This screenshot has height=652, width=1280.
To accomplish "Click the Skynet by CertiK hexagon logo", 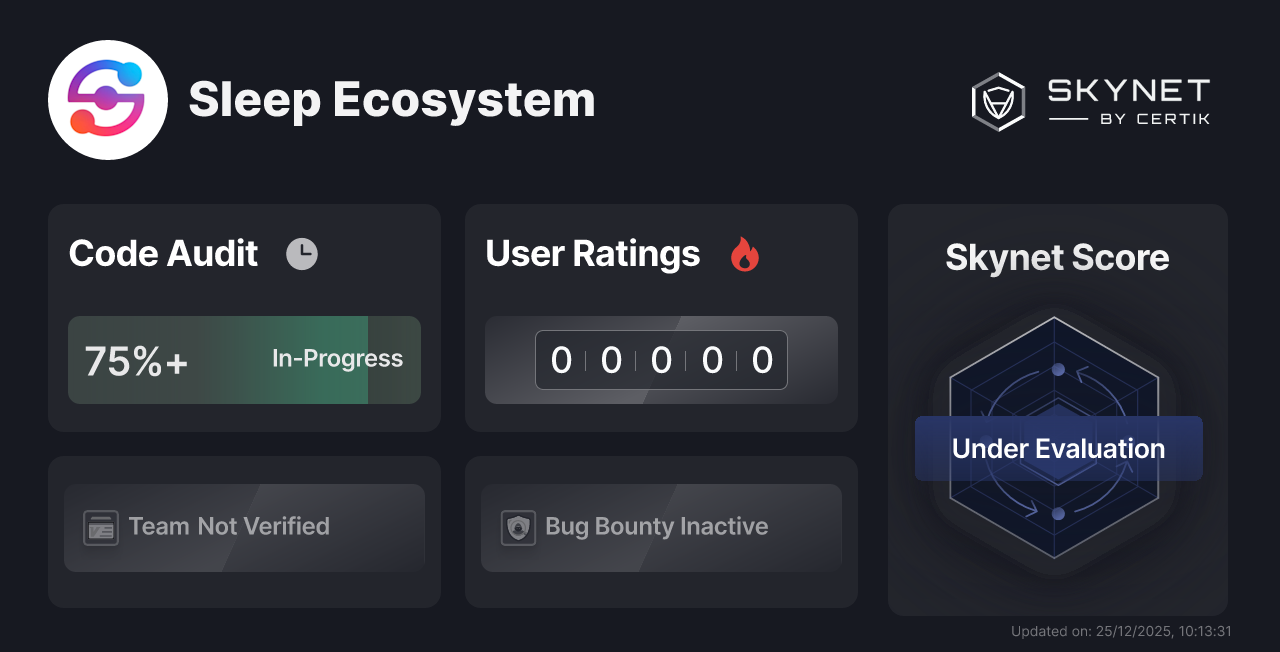I will (996, 101).
